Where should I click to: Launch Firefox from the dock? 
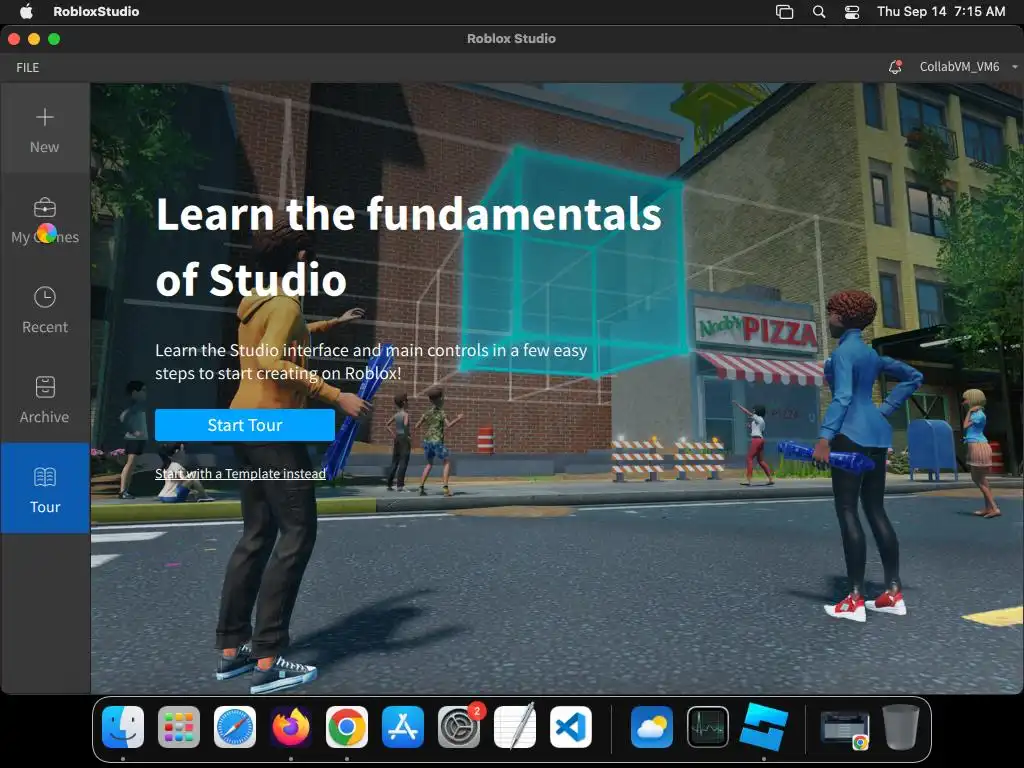tap(291, 727)
